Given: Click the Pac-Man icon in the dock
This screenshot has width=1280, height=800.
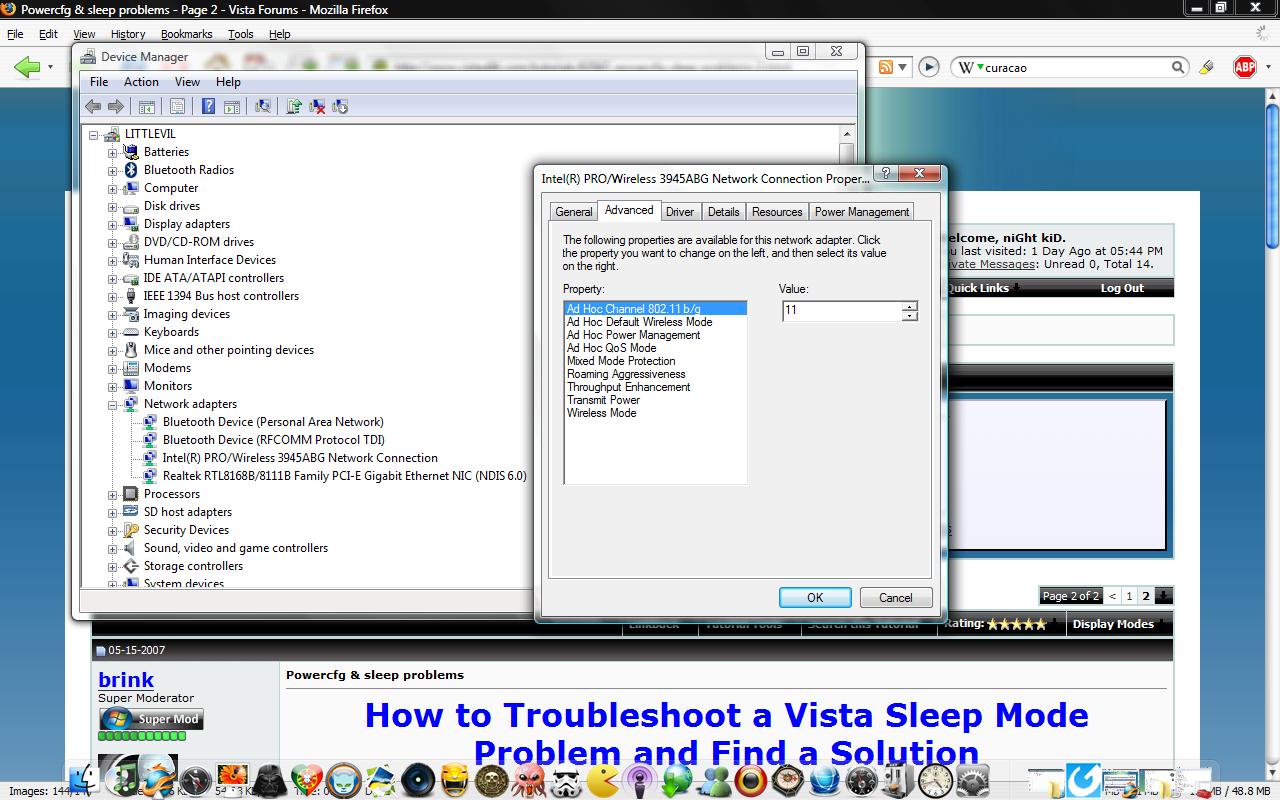Looking at the screenshot, I should click(603, 779).
